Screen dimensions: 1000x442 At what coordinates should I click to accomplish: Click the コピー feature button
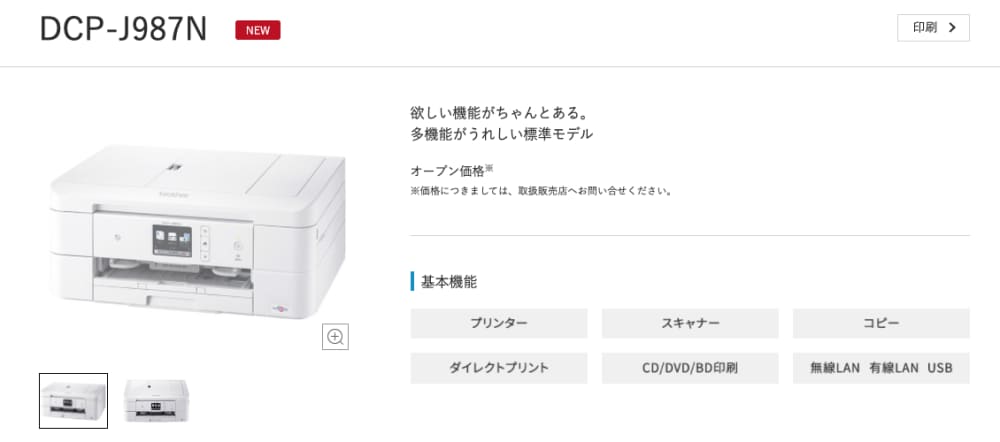881,323
